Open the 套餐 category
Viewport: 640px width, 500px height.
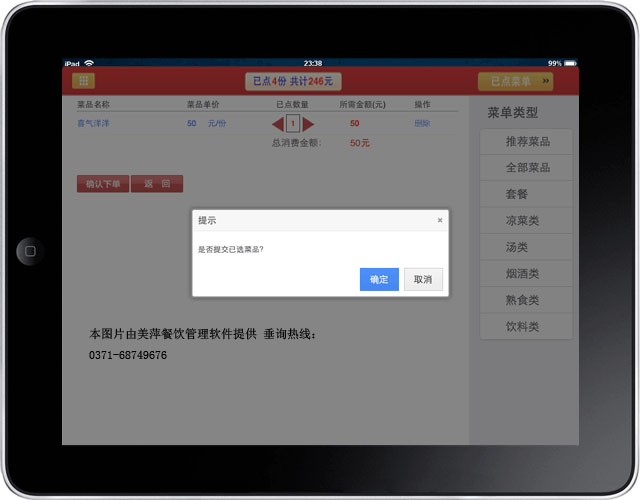[527, 194]
